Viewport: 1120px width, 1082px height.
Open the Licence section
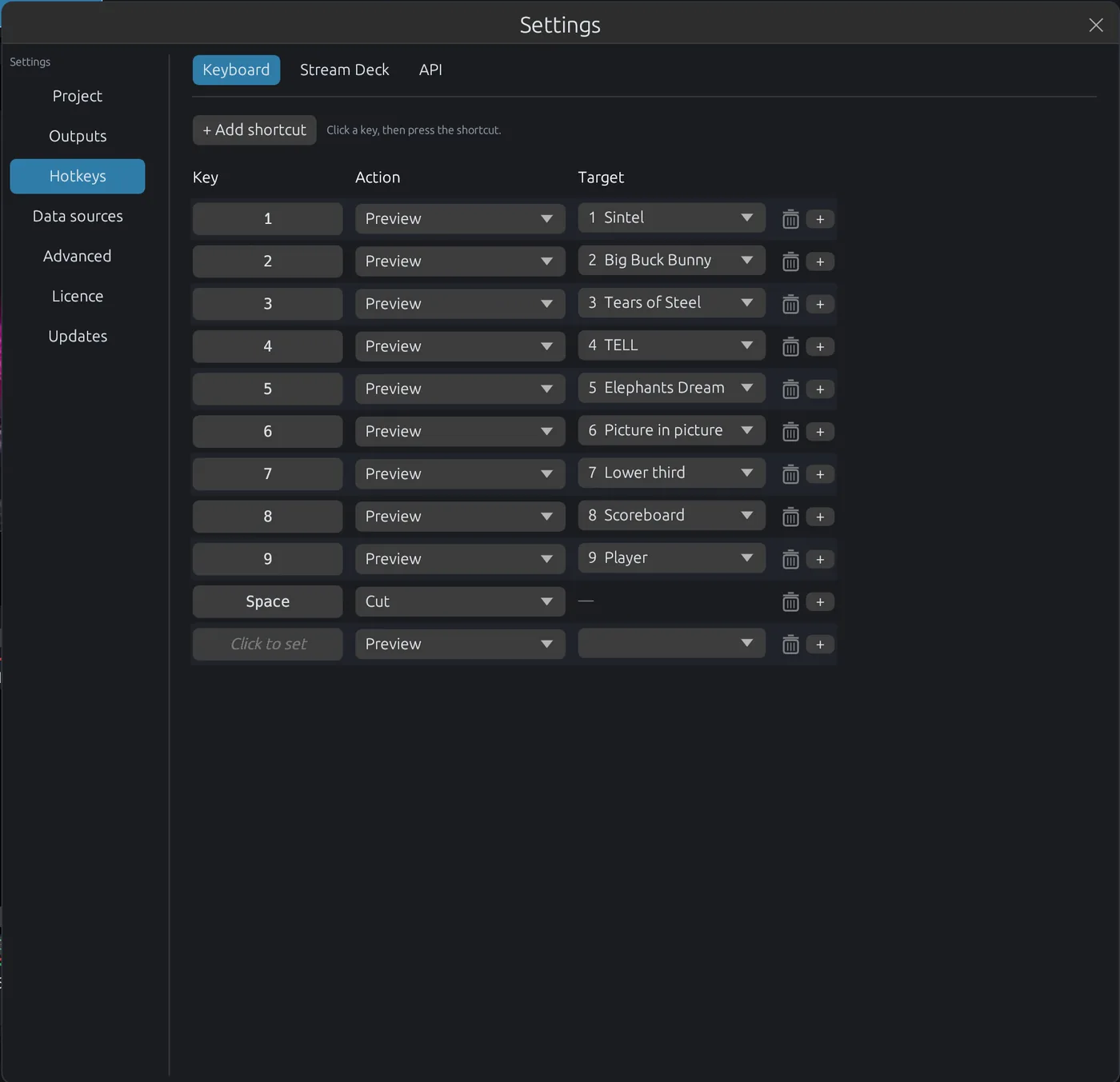pos(78,296)
